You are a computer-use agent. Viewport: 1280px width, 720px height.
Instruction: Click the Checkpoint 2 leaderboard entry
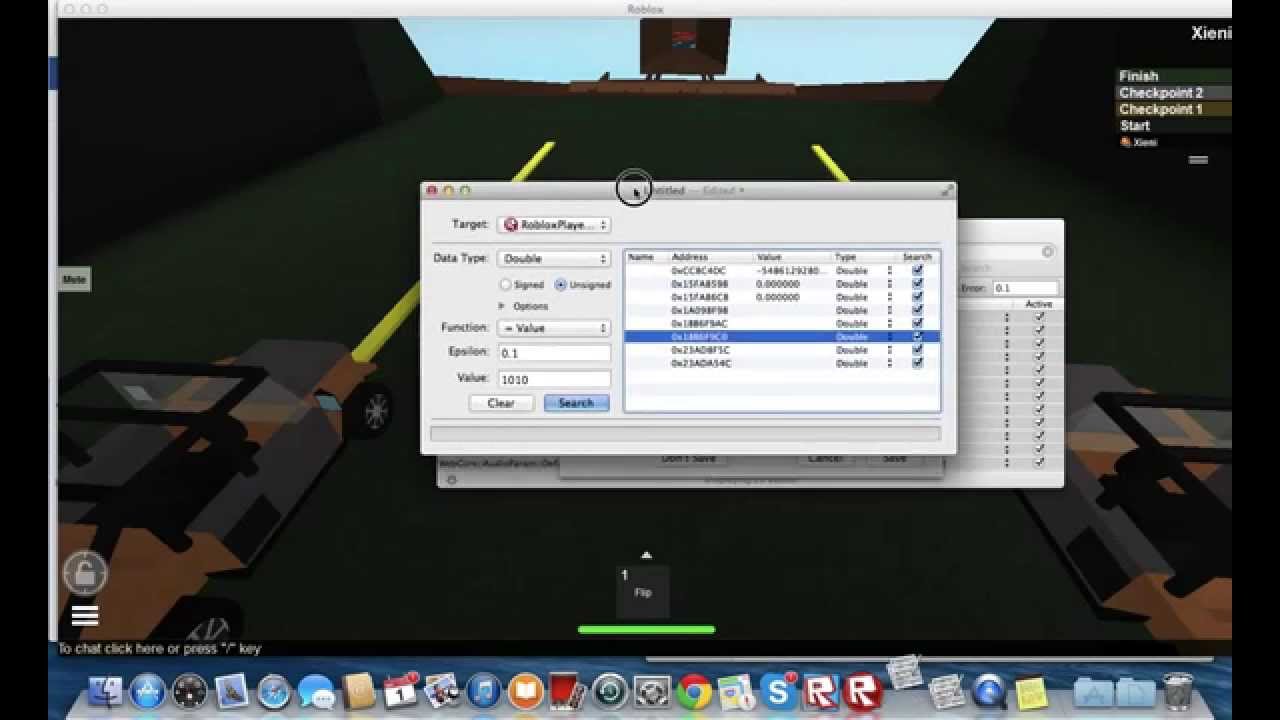[1174, 93]
